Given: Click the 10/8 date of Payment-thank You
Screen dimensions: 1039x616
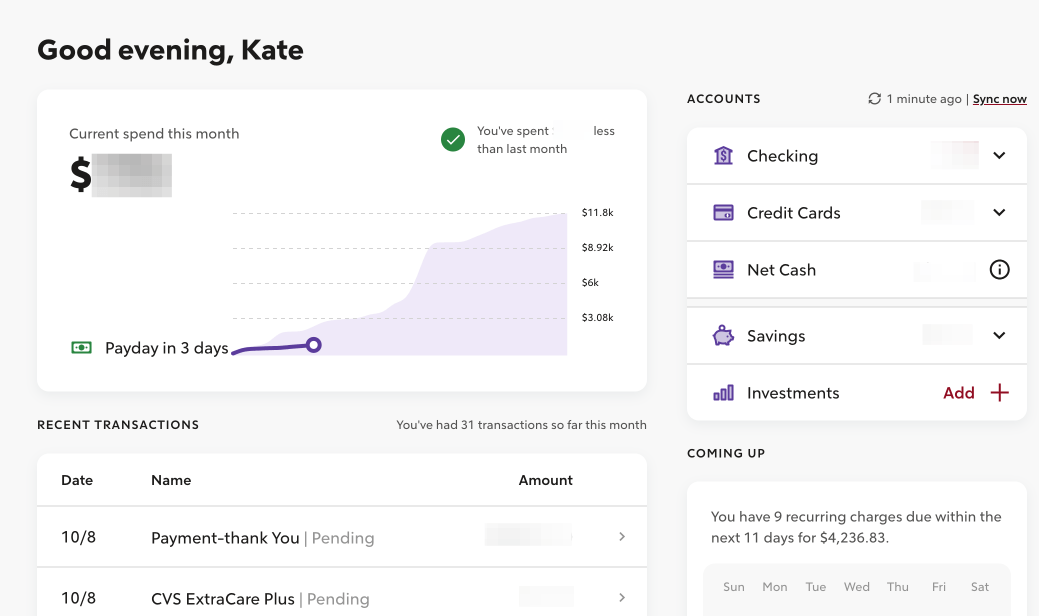Looking at the screenshot, I should click(78, 537).
